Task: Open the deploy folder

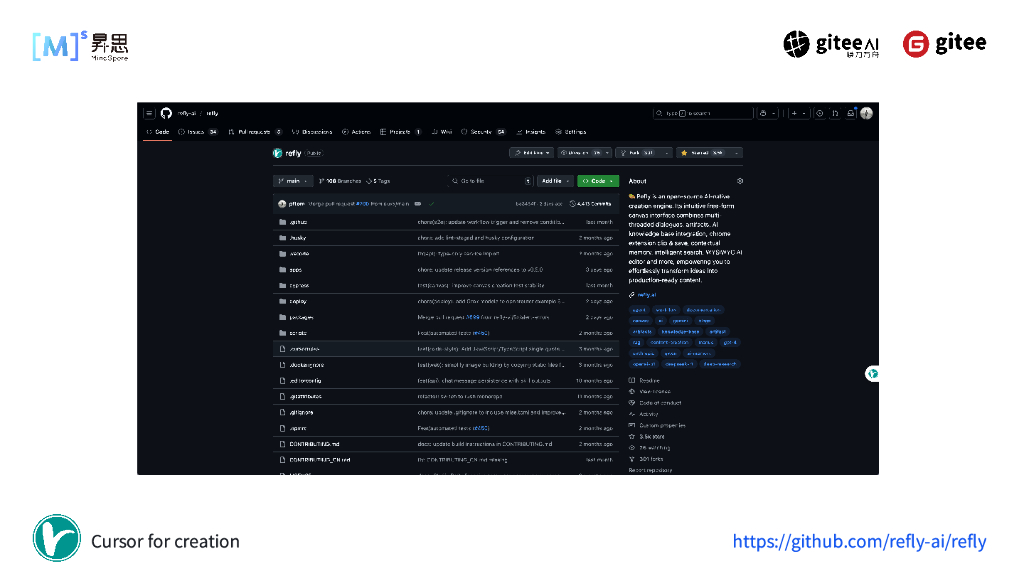Action: 298,301
